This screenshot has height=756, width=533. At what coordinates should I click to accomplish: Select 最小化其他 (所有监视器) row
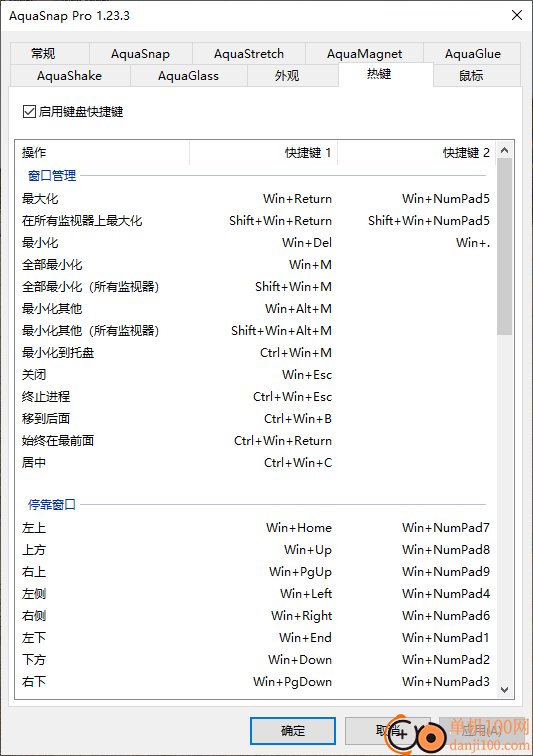(x=256, y=331)
